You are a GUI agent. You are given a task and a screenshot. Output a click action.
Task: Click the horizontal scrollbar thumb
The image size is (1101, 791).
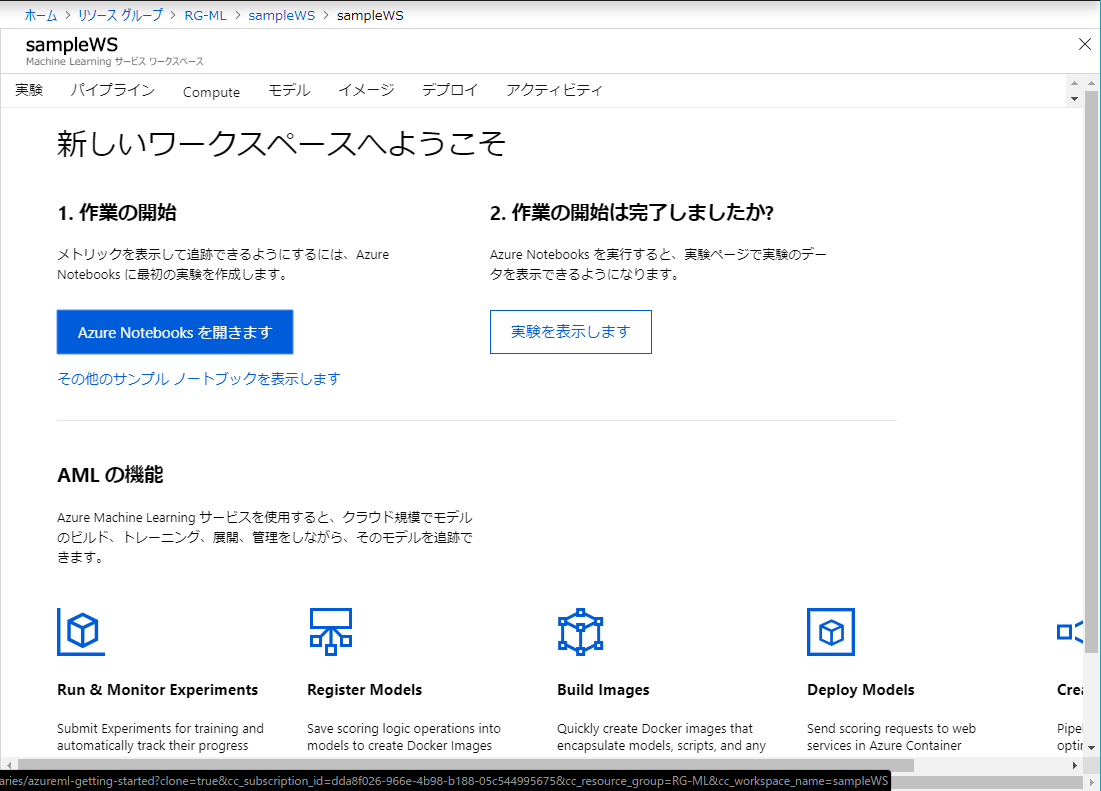pyautogui.click(x=466, y=765)
